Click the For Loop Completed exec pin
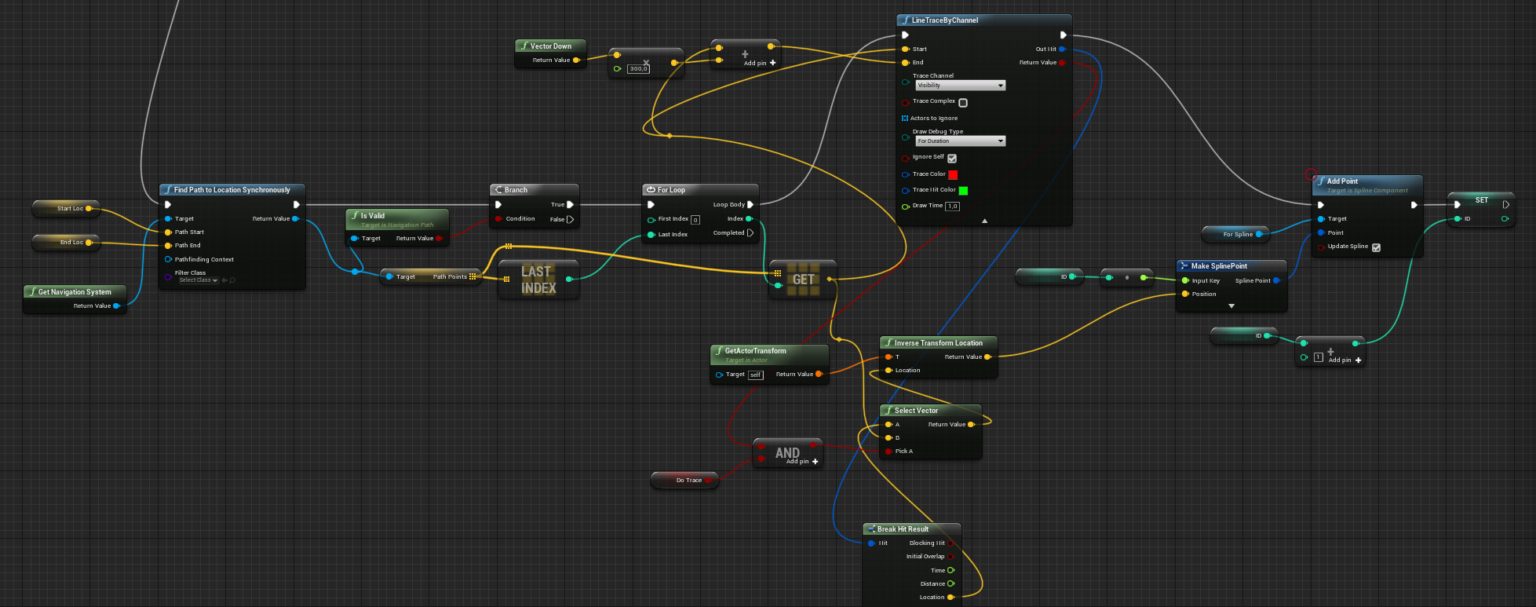This screenshot has height=607, width=1536. point(750,233)
